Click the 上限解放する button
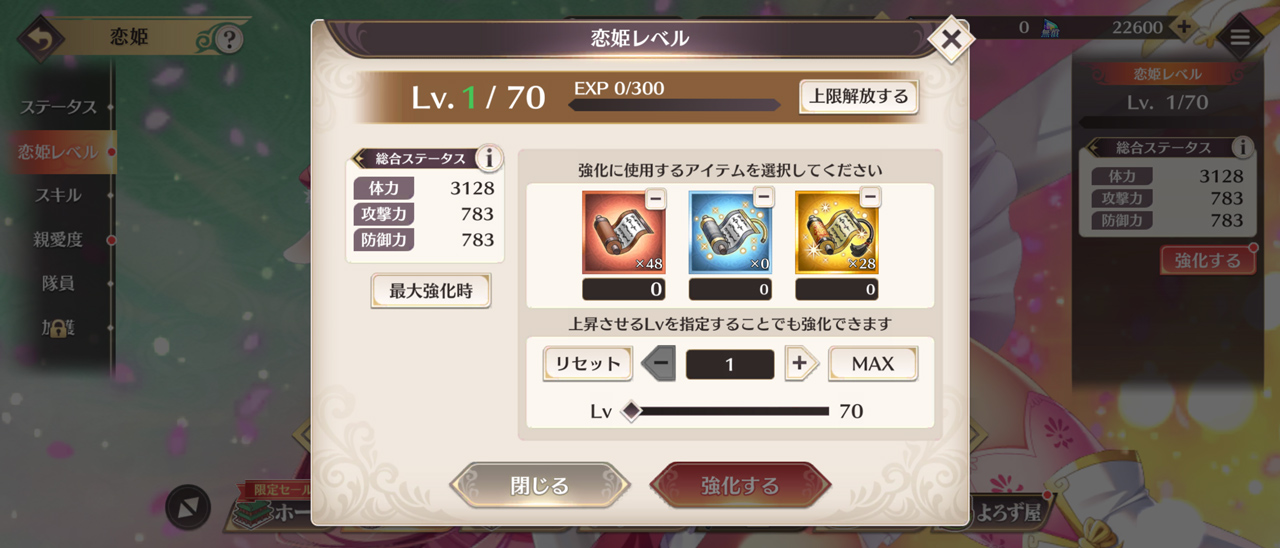This screenshot has height=548, width=1280. [859, 97]
